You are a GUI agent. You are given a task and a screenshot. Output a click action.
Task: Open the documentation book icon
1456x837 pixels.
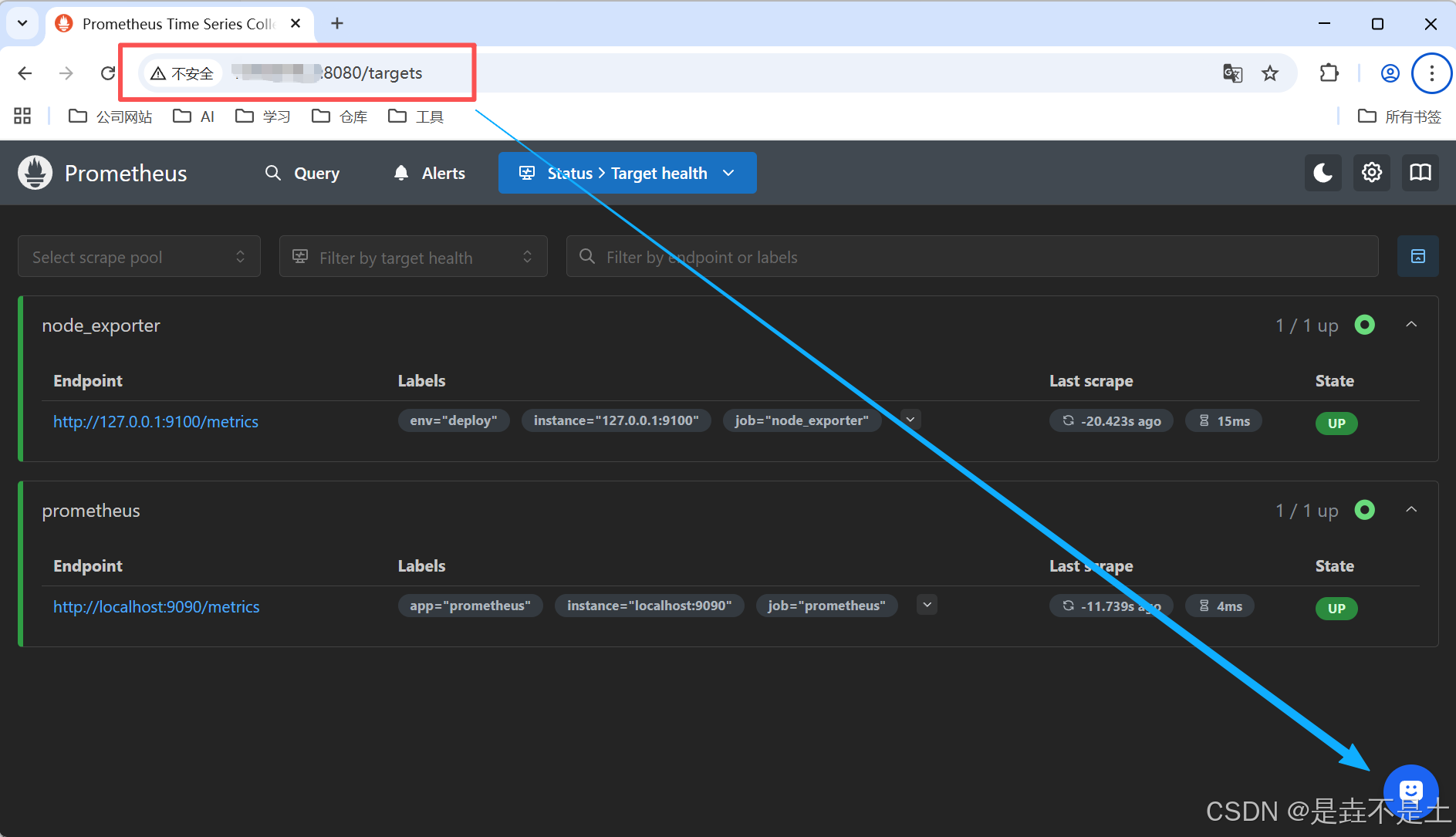coord(1420,173)
